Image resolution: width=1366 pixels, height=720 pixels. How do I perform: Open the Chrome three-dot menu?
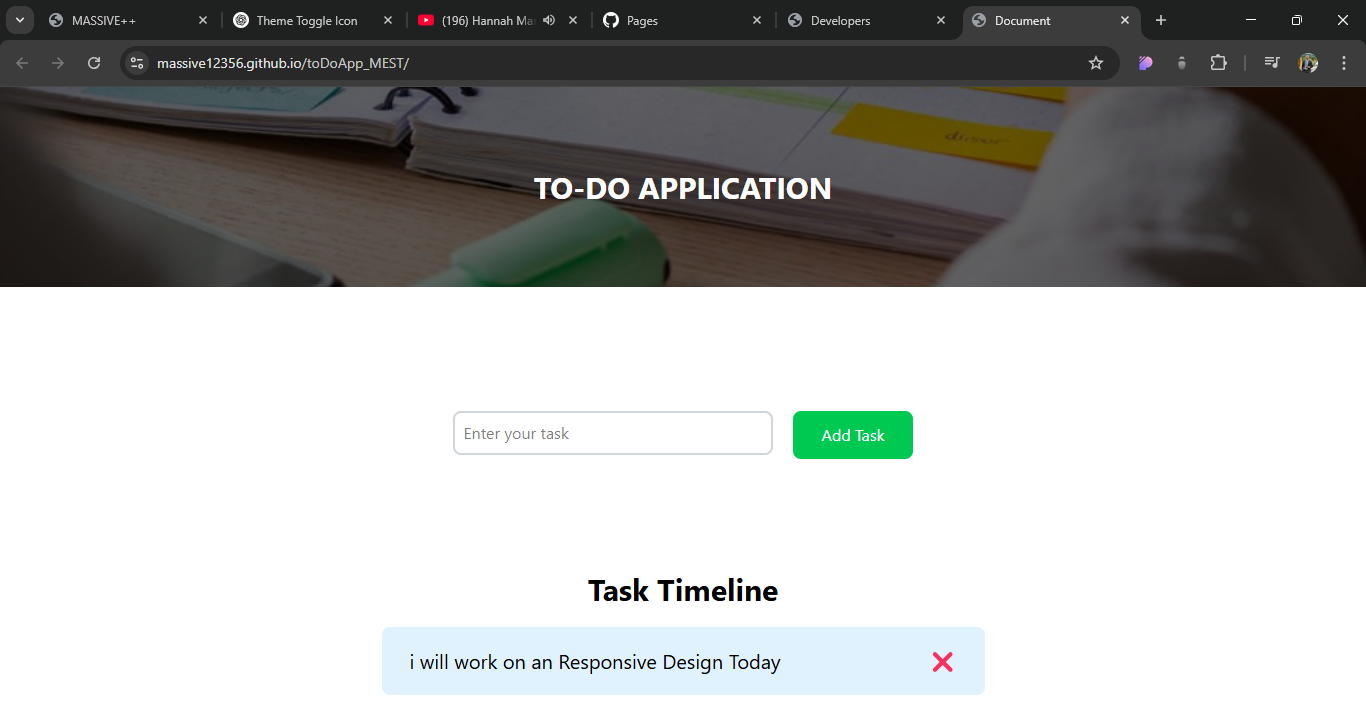1344,63
